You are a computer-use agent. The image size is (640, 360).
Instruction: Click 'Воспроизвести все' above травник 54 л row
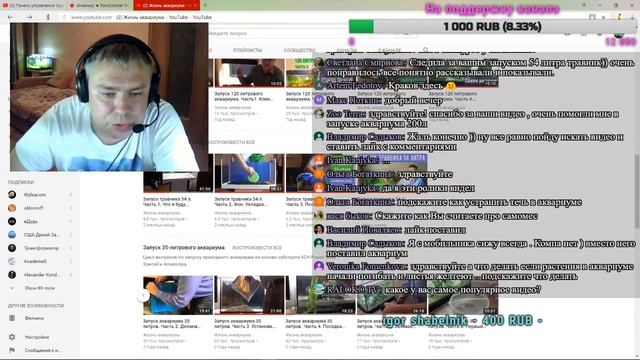coord(231,142)
